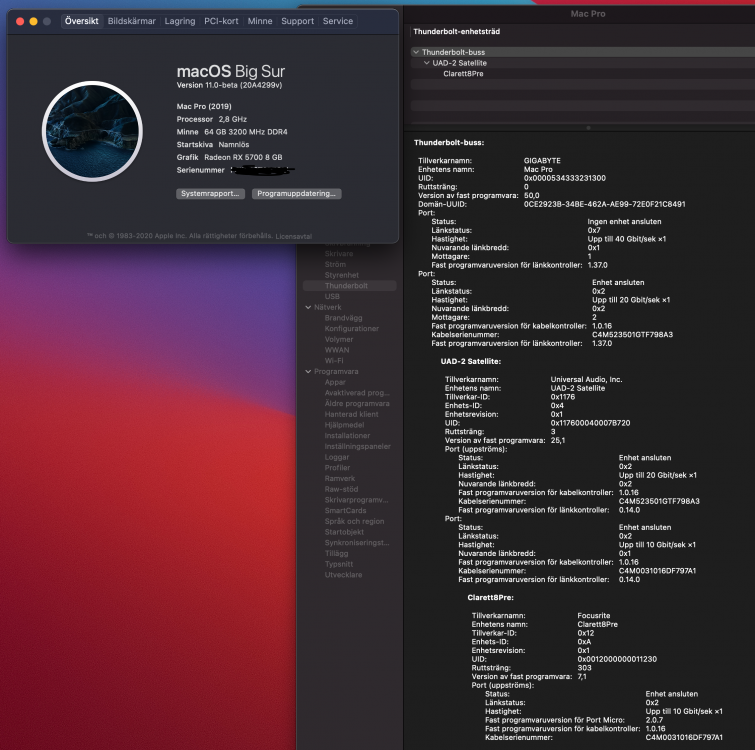This screenshot has width=755, height=750.
Task: Open the Bildskärmar tab
Action: 131,21
